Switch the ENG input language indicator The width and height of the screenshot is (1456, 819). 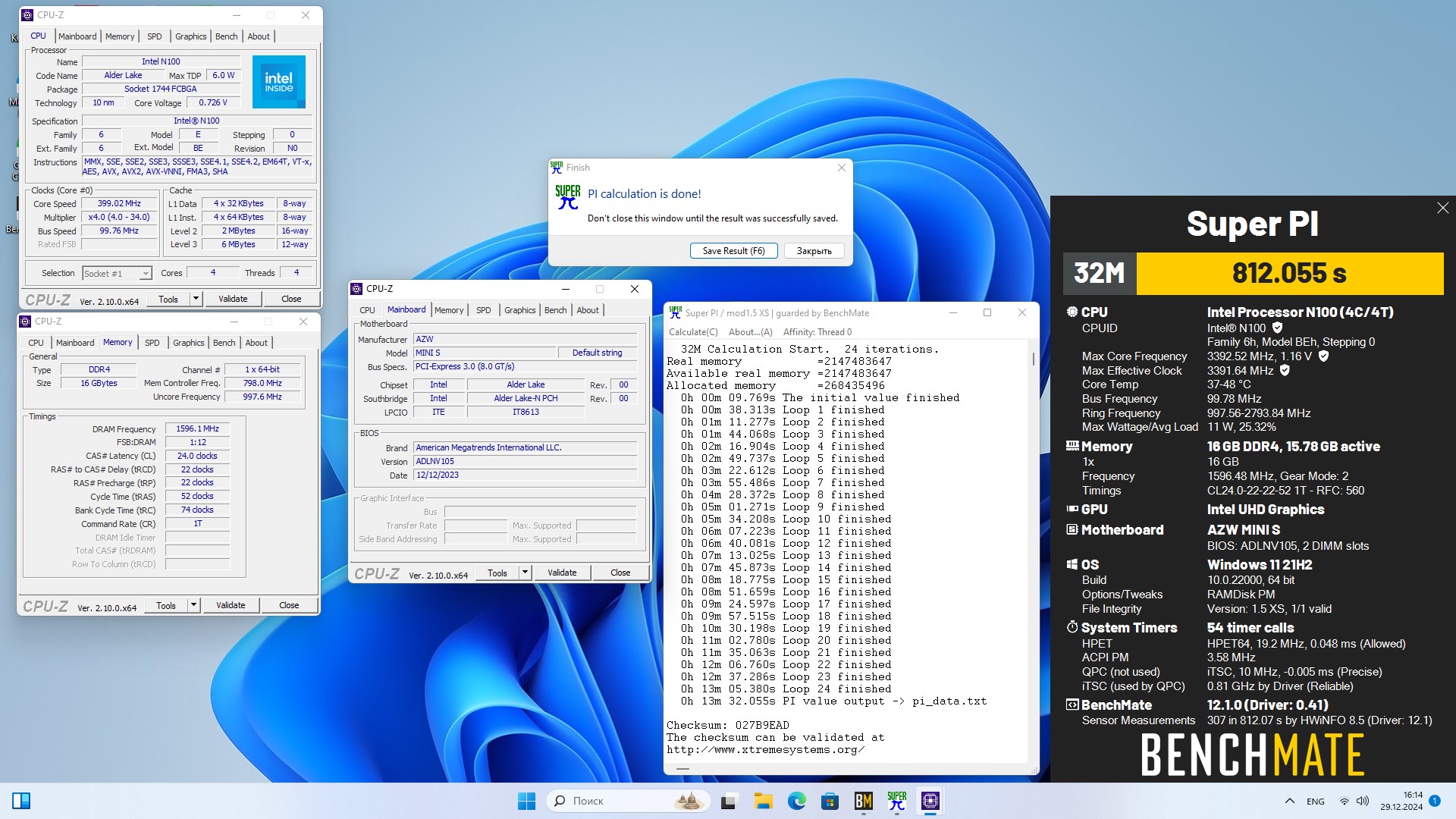[1316, 801]
